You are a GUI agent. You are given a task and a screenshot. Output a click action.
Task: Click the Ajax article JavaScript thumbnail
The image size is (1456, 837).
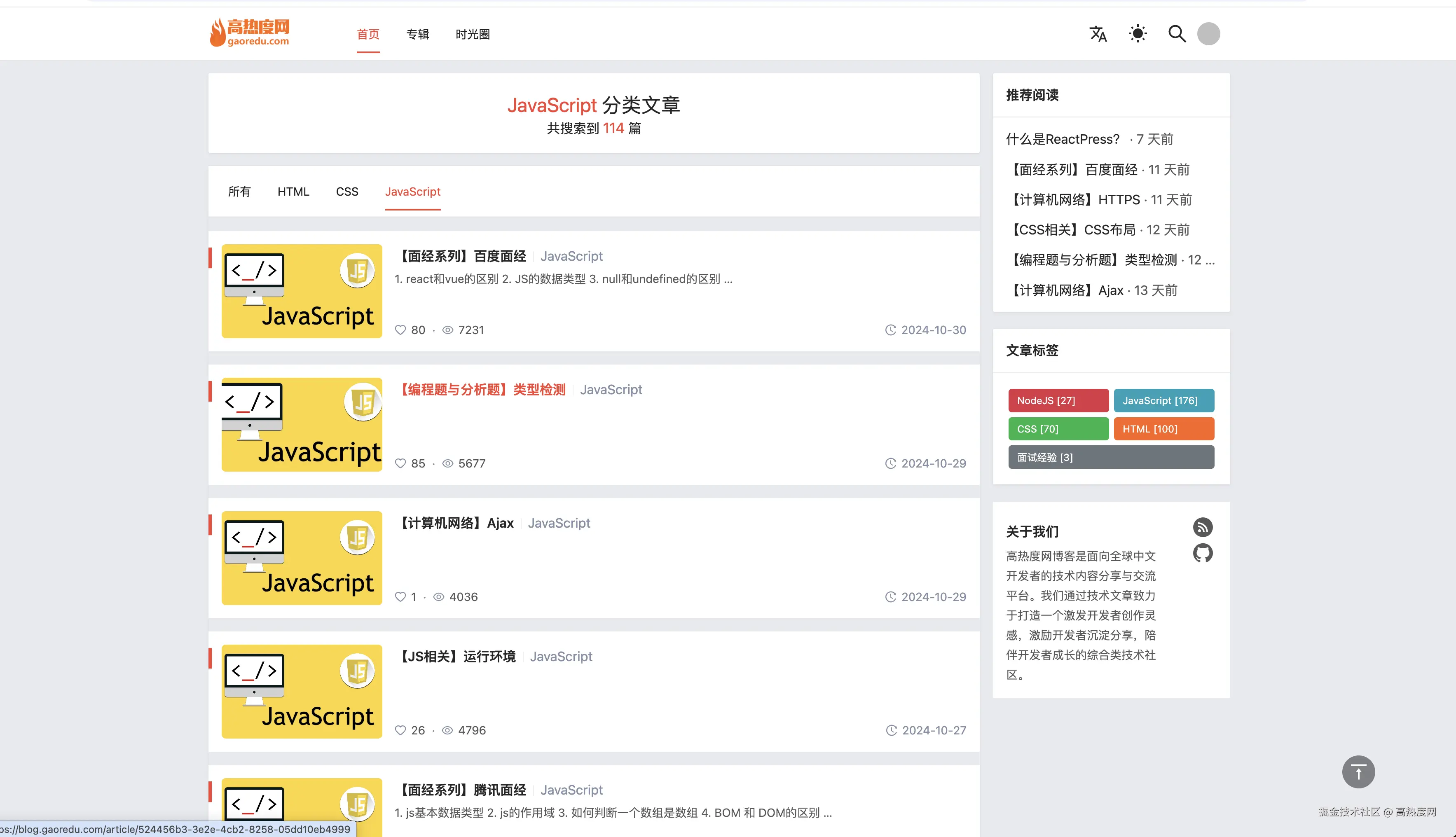point(302,558)
